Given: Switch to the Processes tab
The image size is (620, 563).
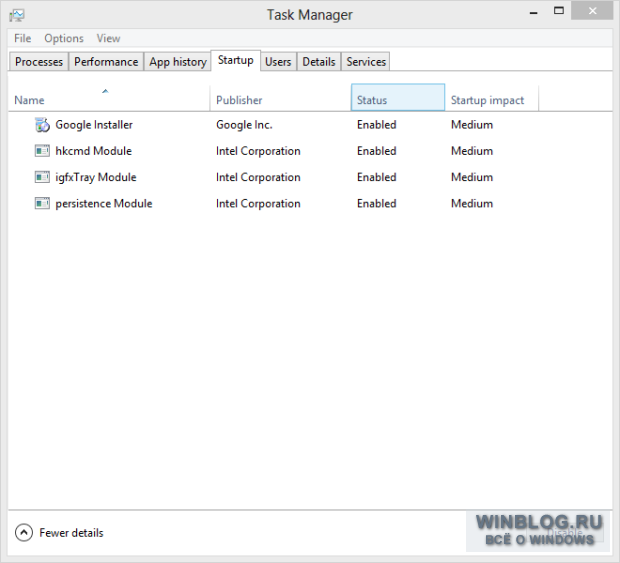Looking at the screenshot, I should [x=39, y=62].
